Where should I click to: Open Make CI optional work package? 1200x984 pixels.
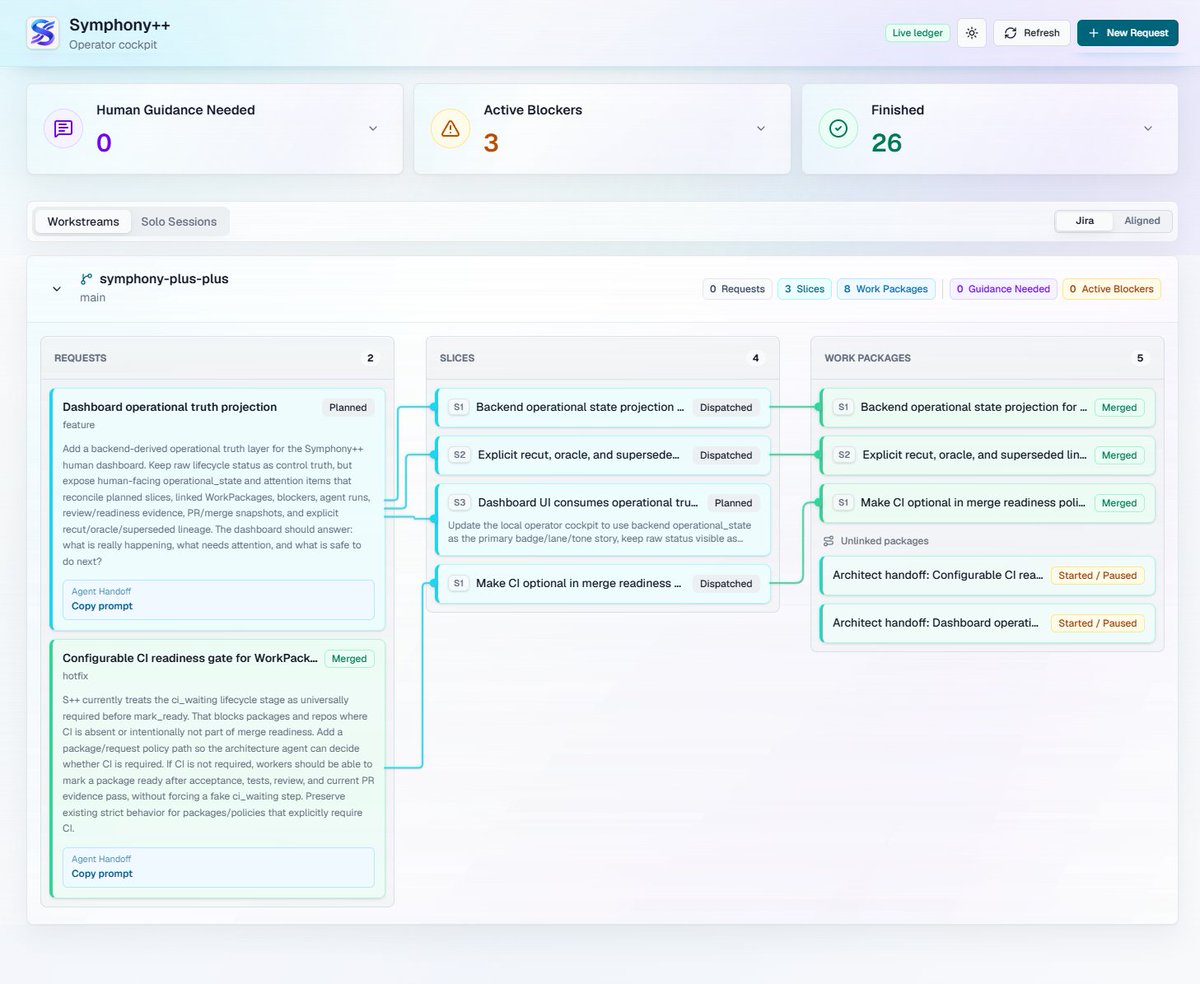click(987, 503)
